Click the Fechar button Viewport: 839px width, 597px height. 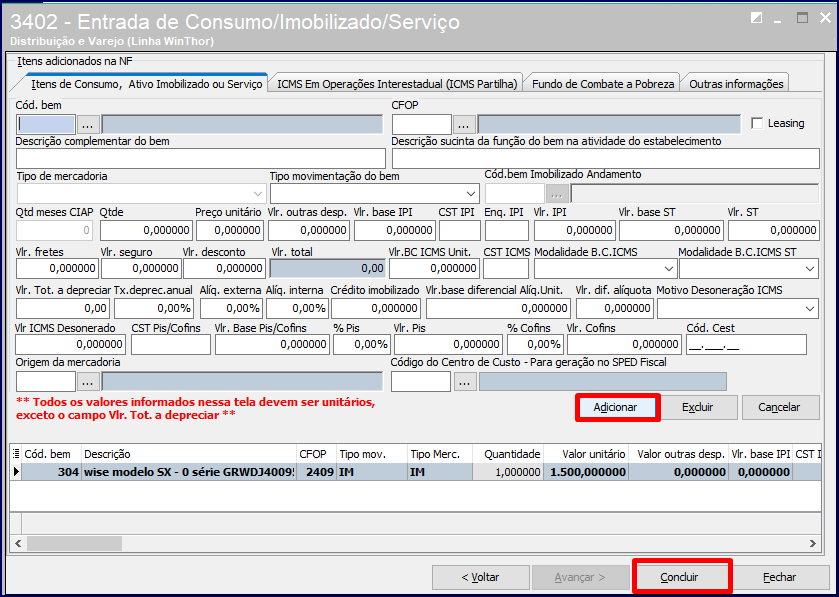point(780,578)
